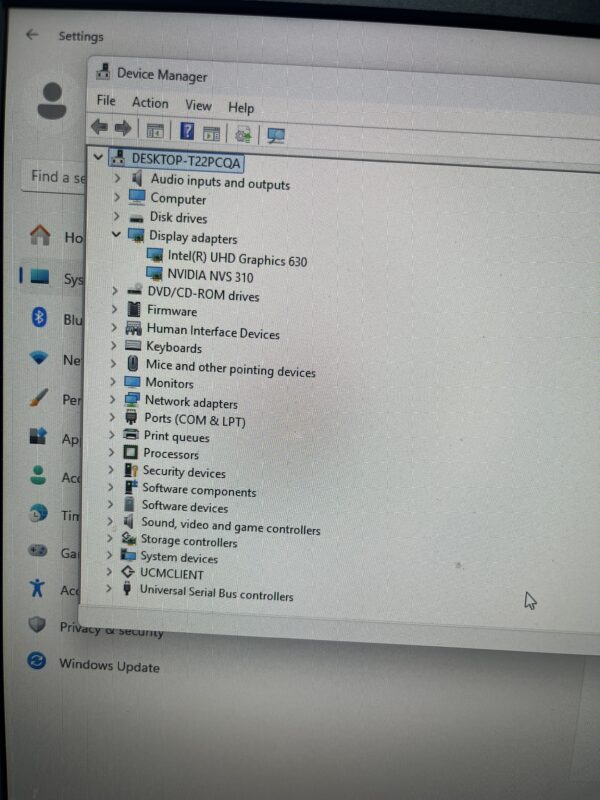Image resolution: width=600 pixels, height=800 pixels.
Task: Open the Help menu in Device Manager
Action: click(x=241, y=108)
